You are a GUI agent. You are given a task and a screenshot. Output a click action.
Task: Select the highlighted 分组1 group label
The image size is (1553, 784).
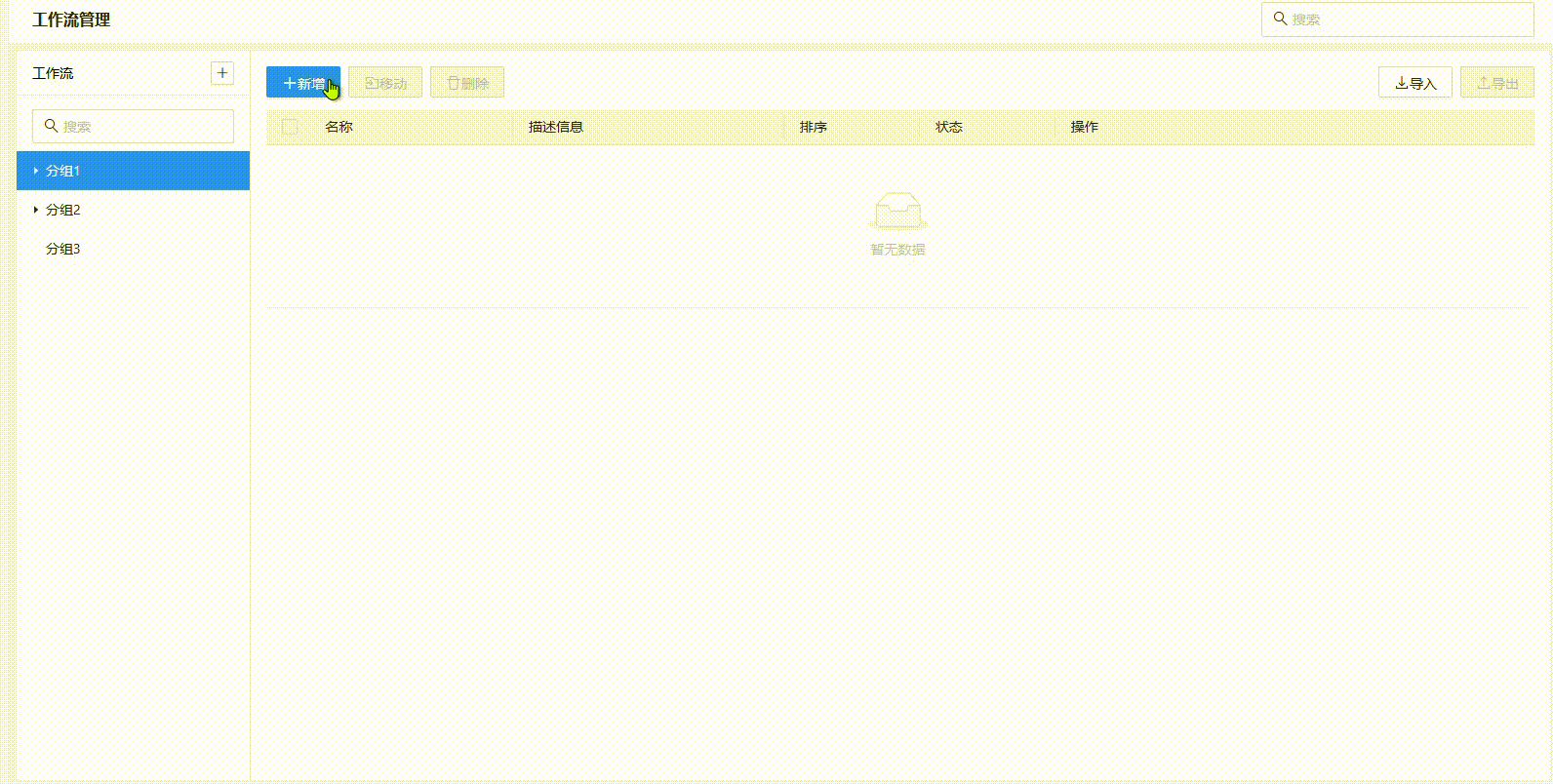[63, 171]
